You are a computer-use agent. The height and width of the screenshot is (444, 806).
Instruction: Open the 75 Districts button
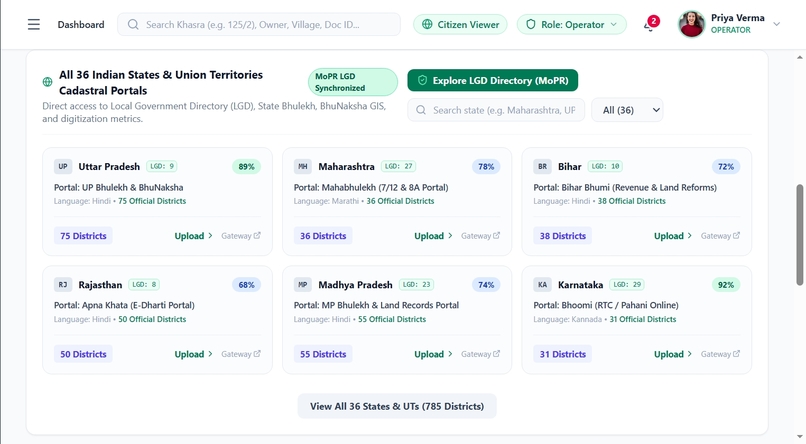tap(83, 236)
